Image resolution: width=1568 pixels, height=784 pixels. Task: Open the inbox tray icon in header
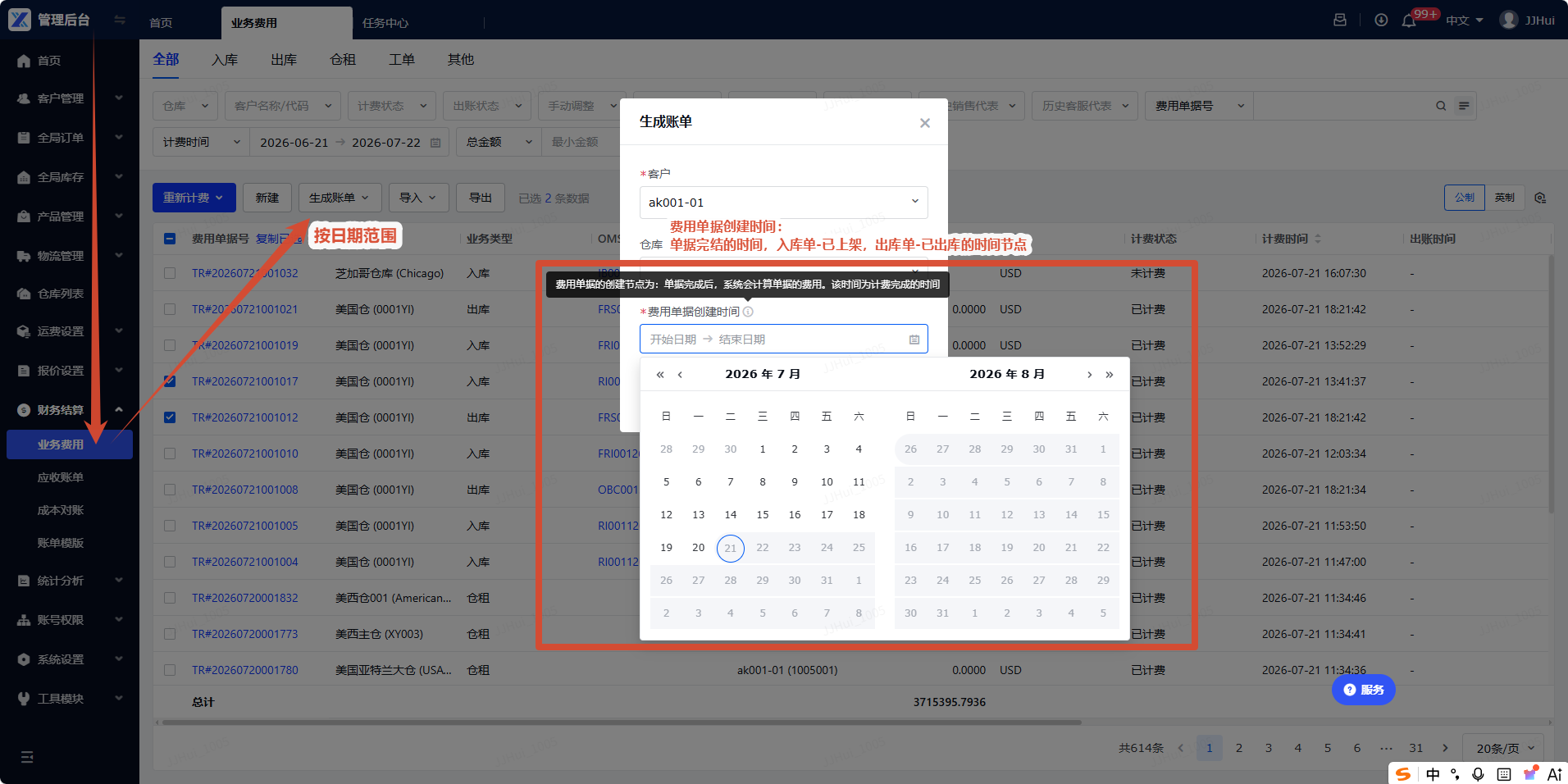[x=1340, y=20]
